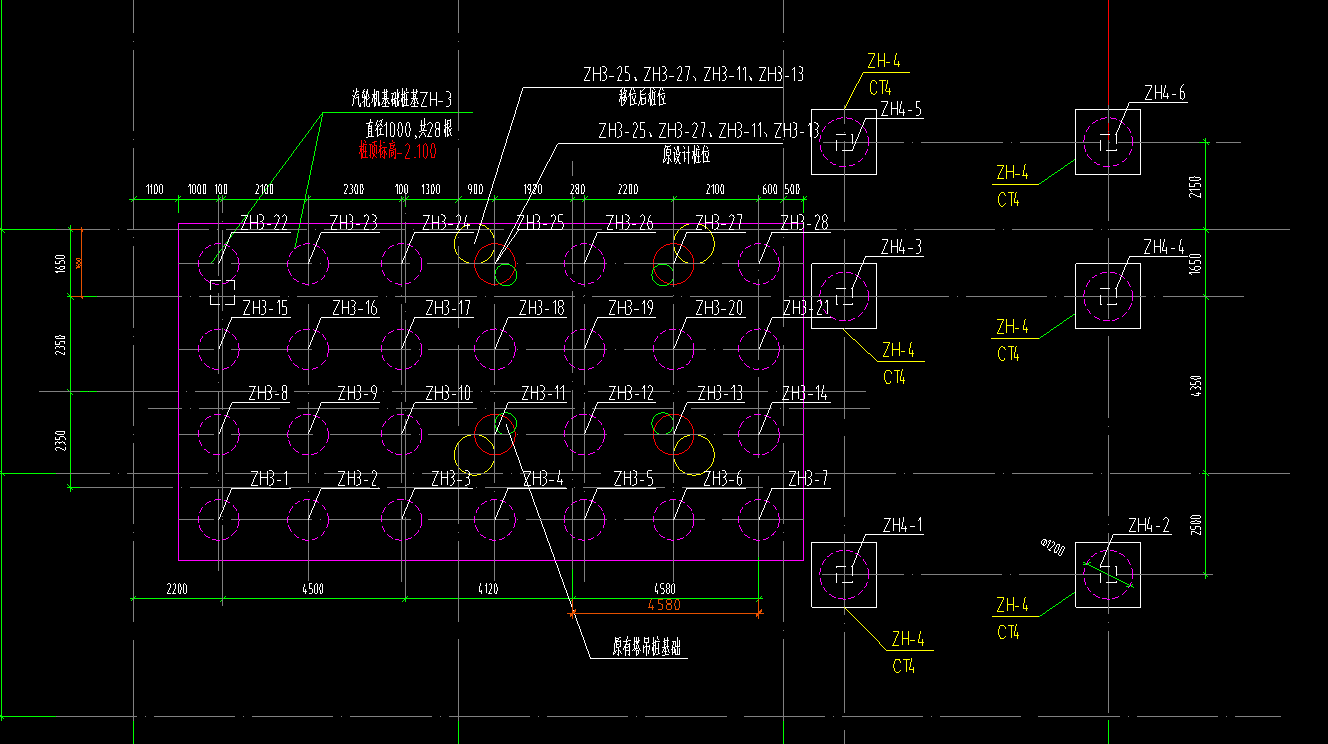Select pile label ZH3-17

point(448,308)
